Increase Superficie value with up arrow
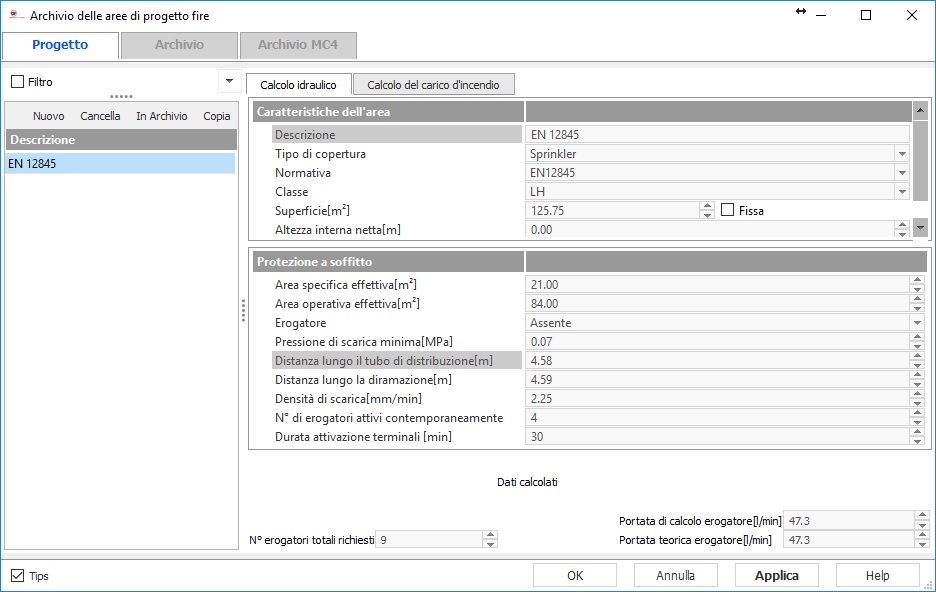The height and width of the screenshot is (592, 936). (708, 206)
